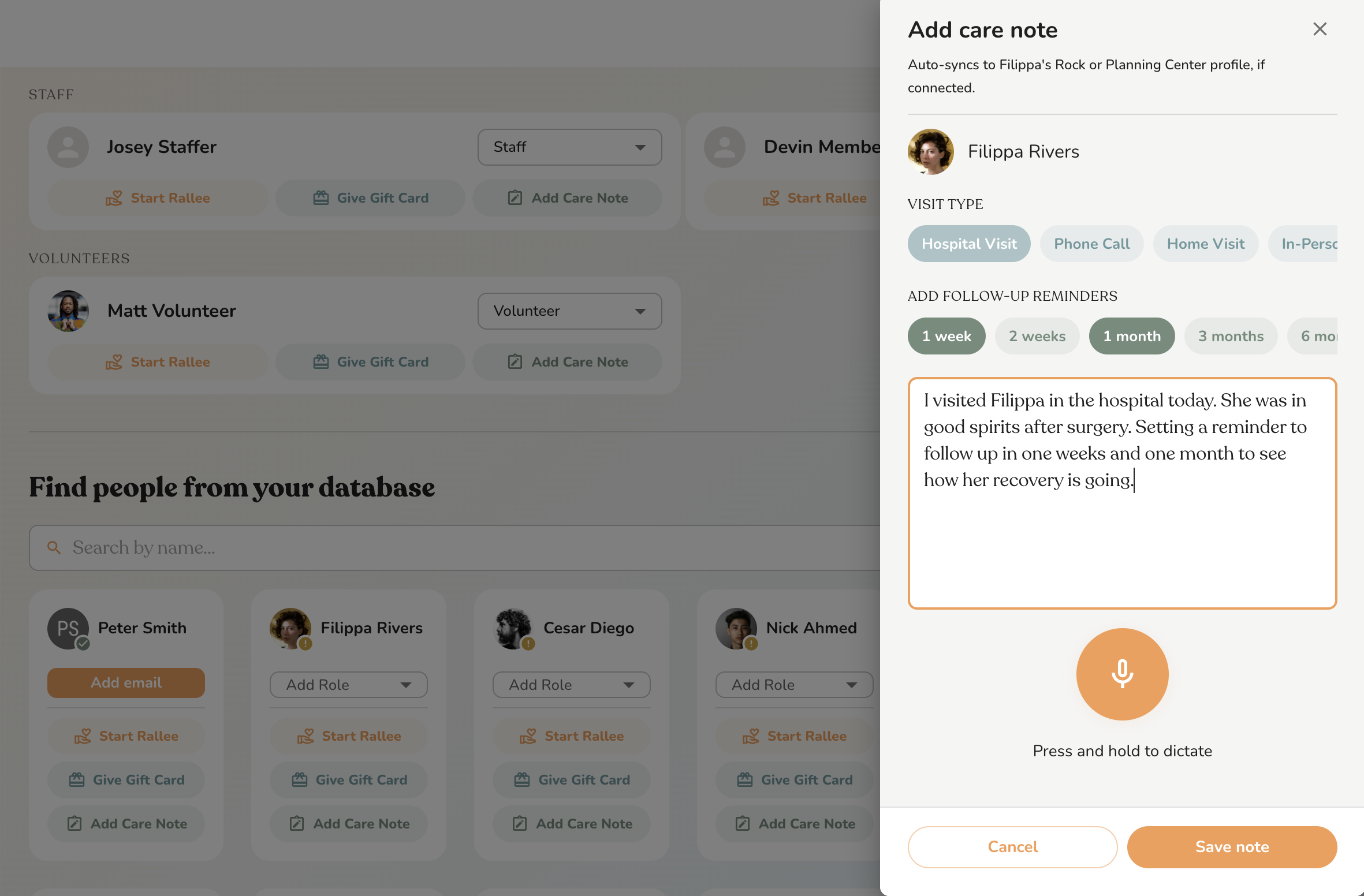Select Hospital Visit visit type
The width and height of the screenshot is (1364, 896).
pos(969,244)
